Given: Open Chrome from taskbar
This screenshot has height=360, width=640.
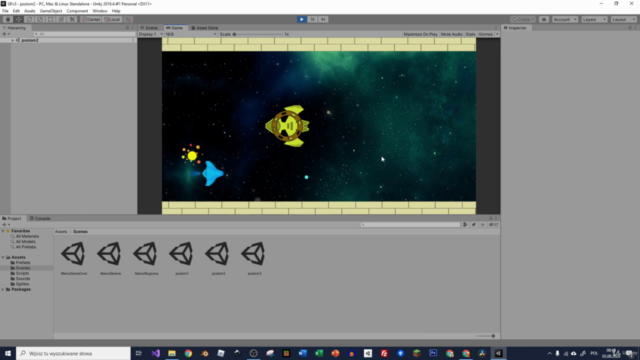Looking at the screenshot, I should point(188,353).
